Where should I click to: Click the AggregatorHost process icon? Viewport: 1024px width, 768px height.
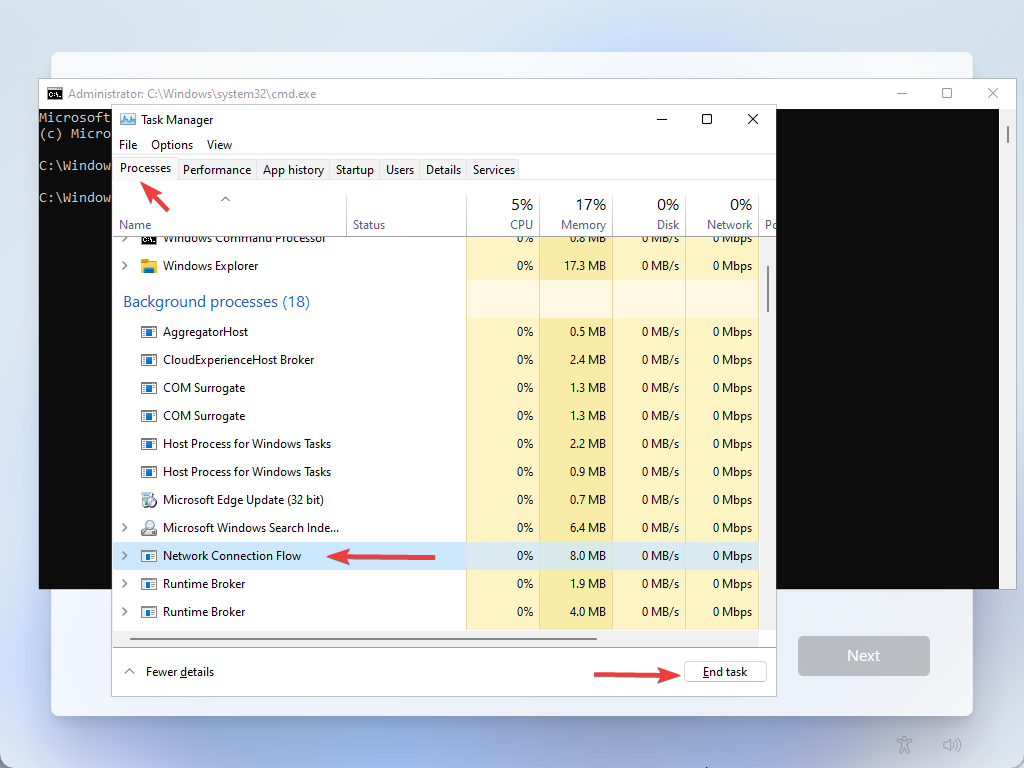(148, 331)
